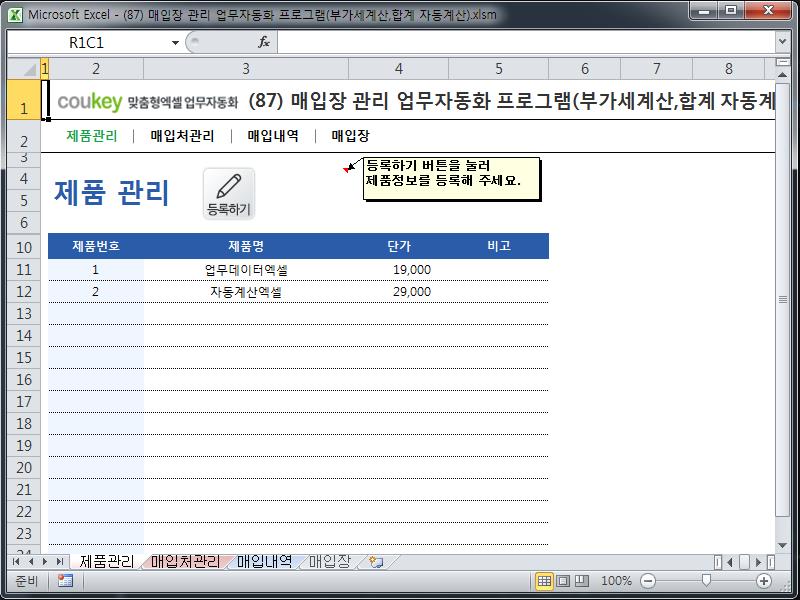Click the zoom slider handle
800x600 pixels.
tap(706, 580)
